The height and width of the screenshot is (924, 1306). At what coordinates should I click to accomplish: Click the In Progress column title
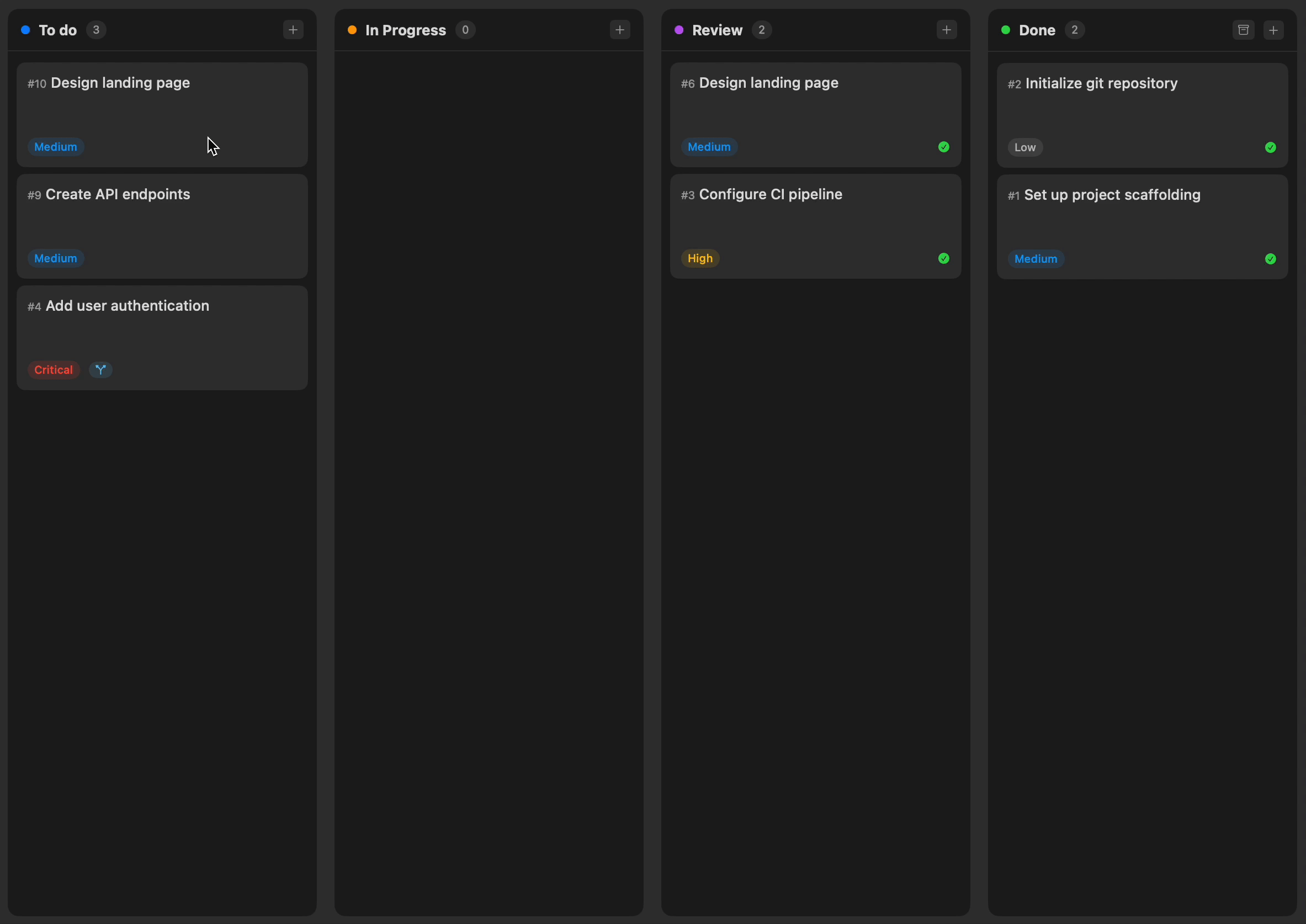(406, 30)
